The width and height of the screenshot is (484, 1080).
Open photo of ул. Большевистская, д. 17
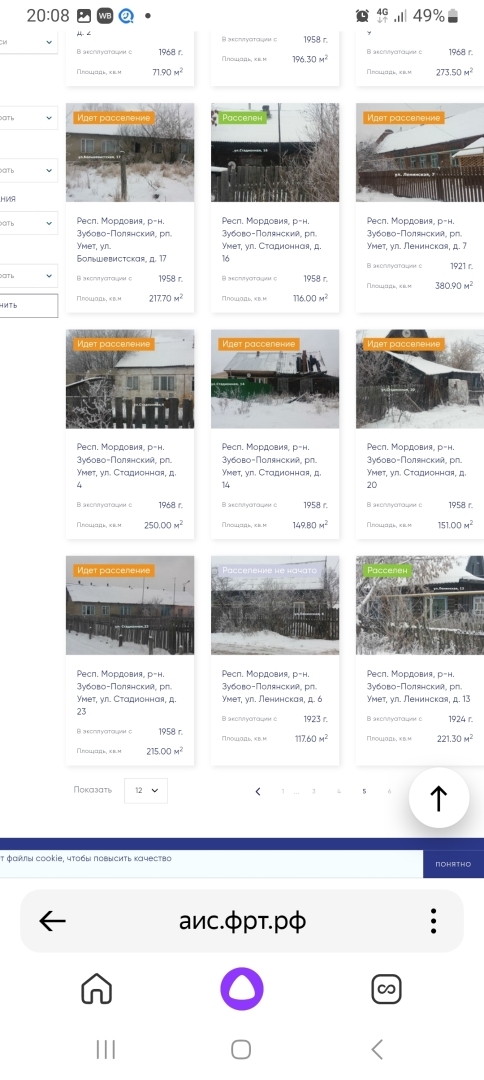130,152
